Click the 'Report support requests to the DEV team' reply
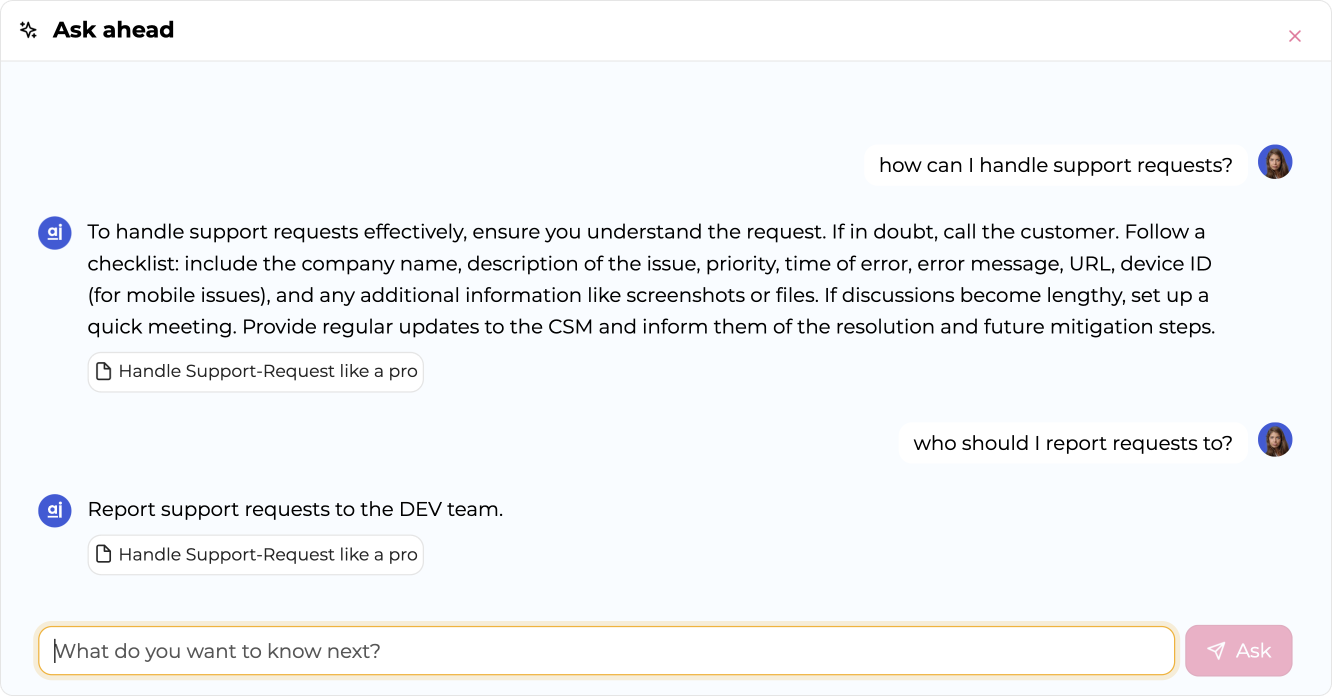This screenshot has width=1332, height=696. click(x=295, y=509)
